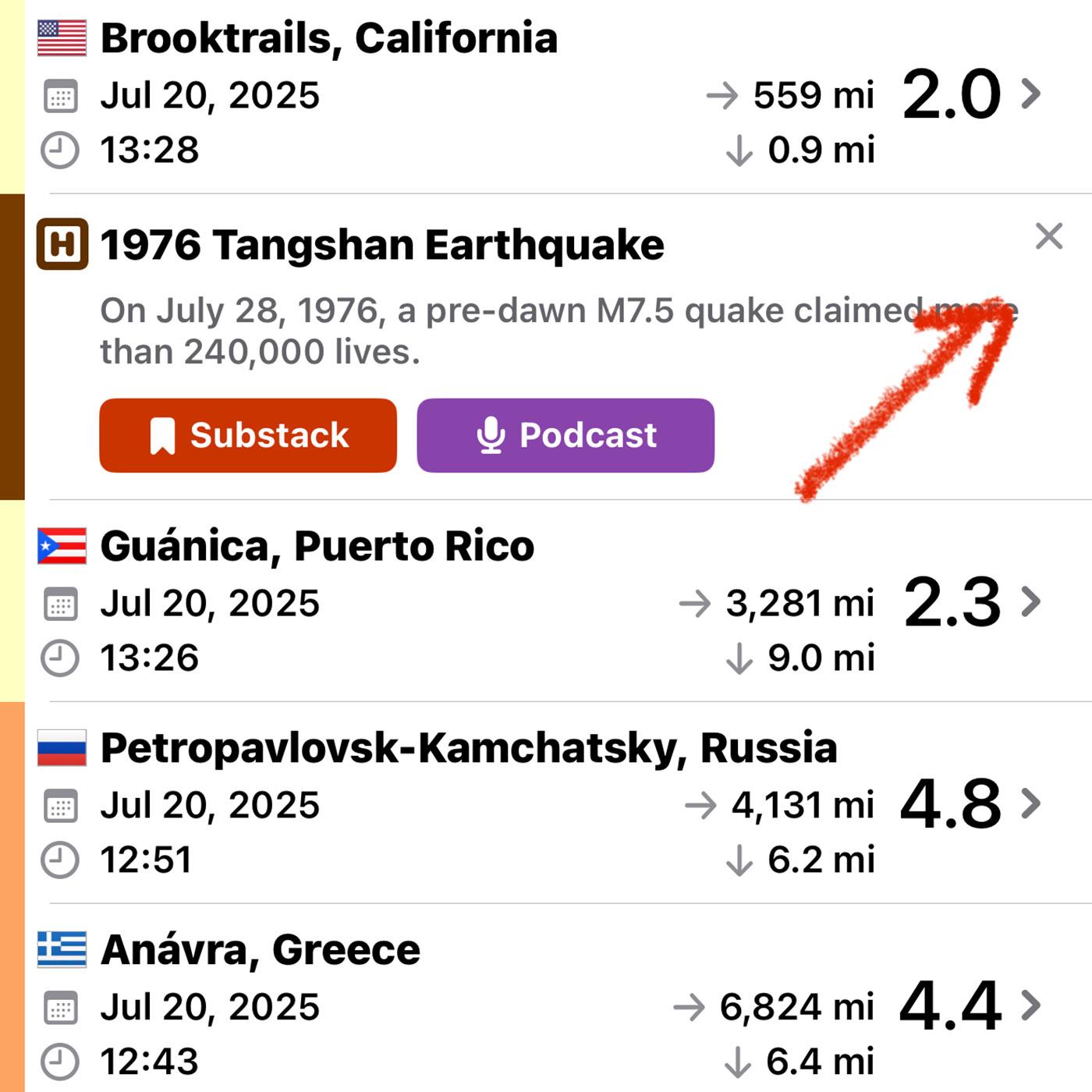Click the orange magnitude color bar
This screenshot has width=1092, height=1092.
12,897
